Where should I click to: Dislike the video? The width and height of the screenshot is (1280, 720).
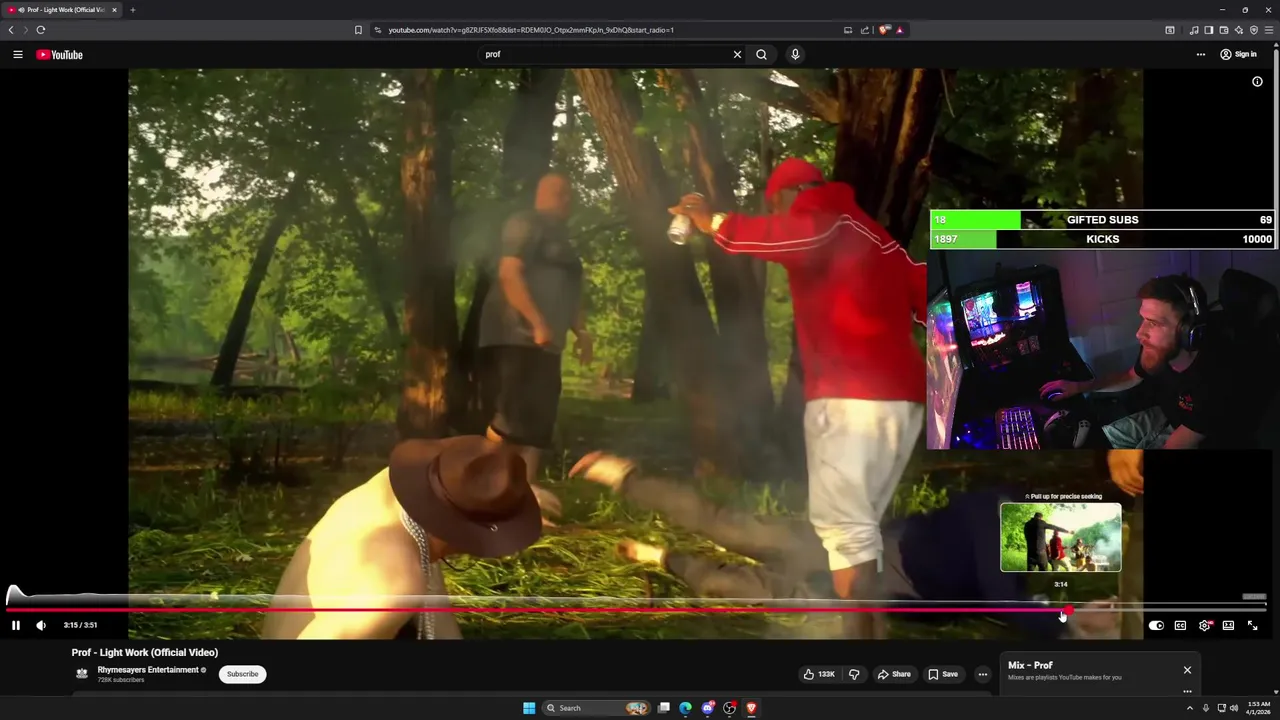tap(854, 674)
